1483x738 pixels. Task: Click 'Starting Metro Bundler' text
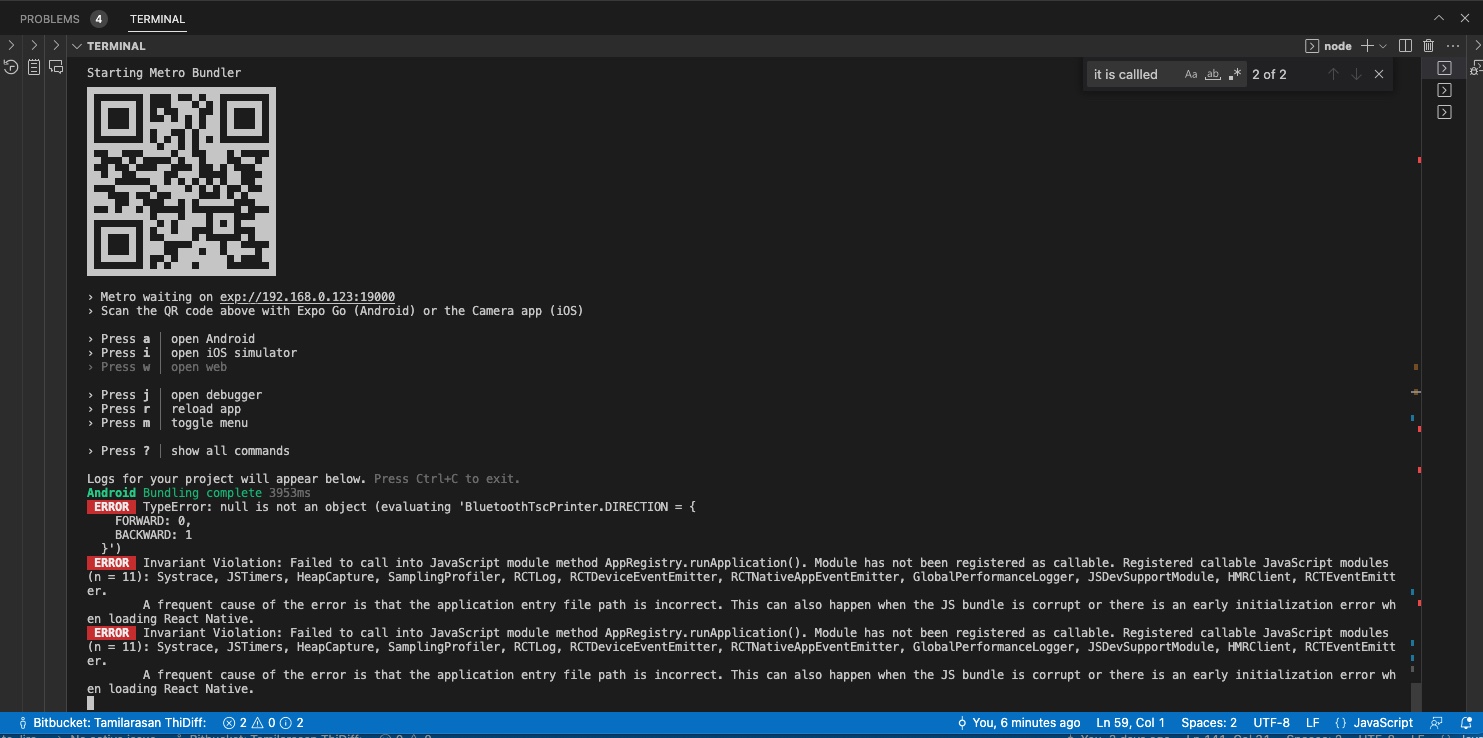pos(164,73)
